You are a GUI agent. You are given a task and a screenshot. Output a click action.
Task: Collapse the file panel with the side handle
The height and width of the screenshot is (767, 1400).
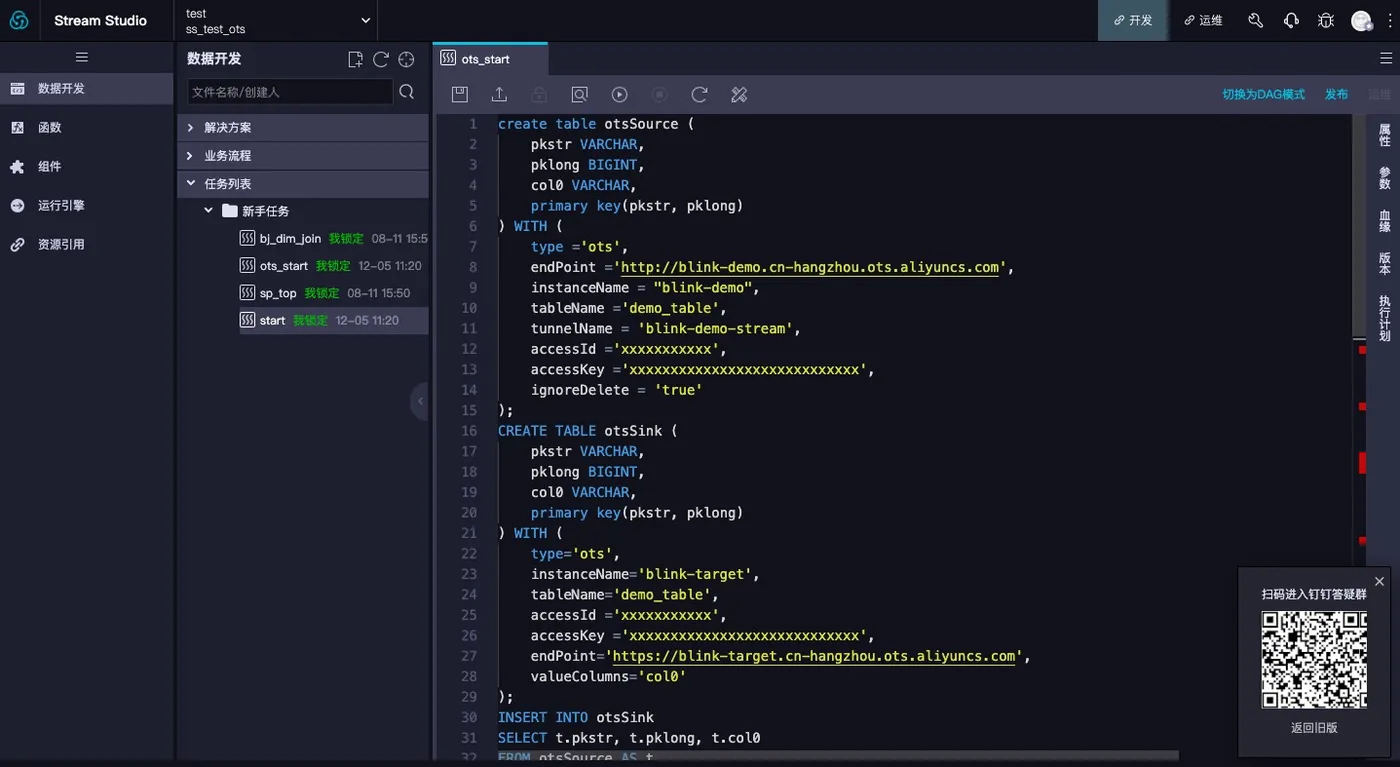coord(420,401)
